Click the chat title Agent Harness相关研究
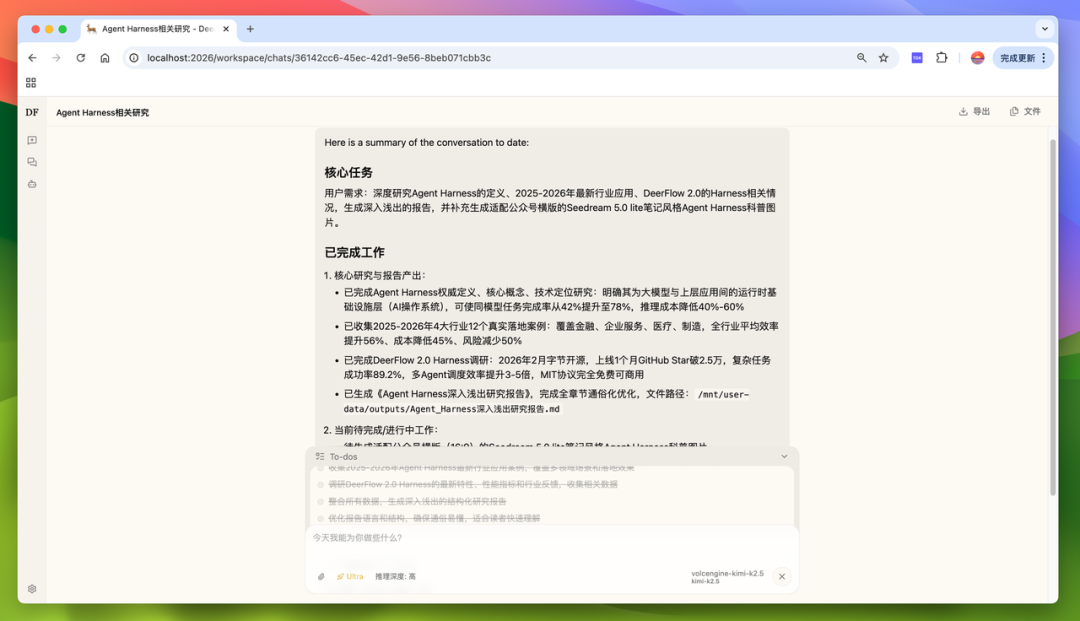This screenshot has width=1080, height=621. coord(103,112)
